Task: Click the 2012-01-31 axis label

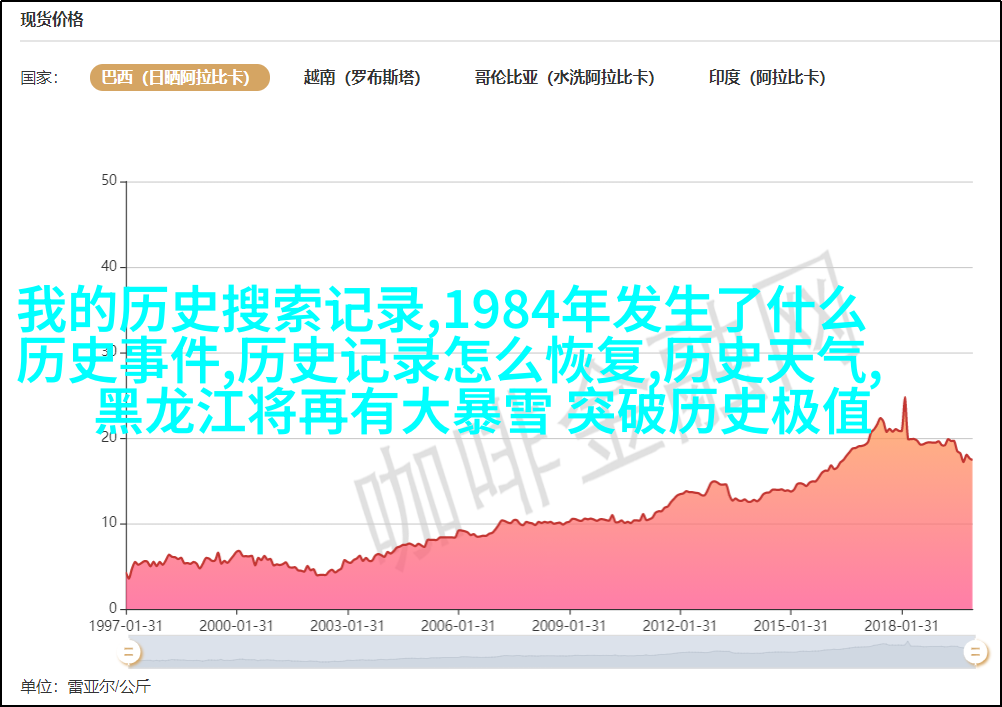Action: tap(679, 625)
